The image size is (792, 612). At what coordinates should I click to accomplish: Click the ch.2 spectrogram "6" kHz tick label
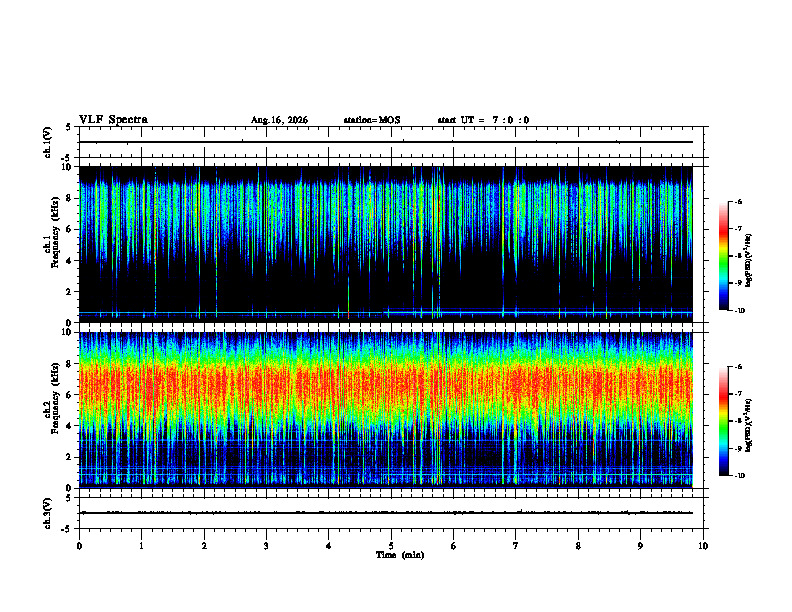(70, 395)
